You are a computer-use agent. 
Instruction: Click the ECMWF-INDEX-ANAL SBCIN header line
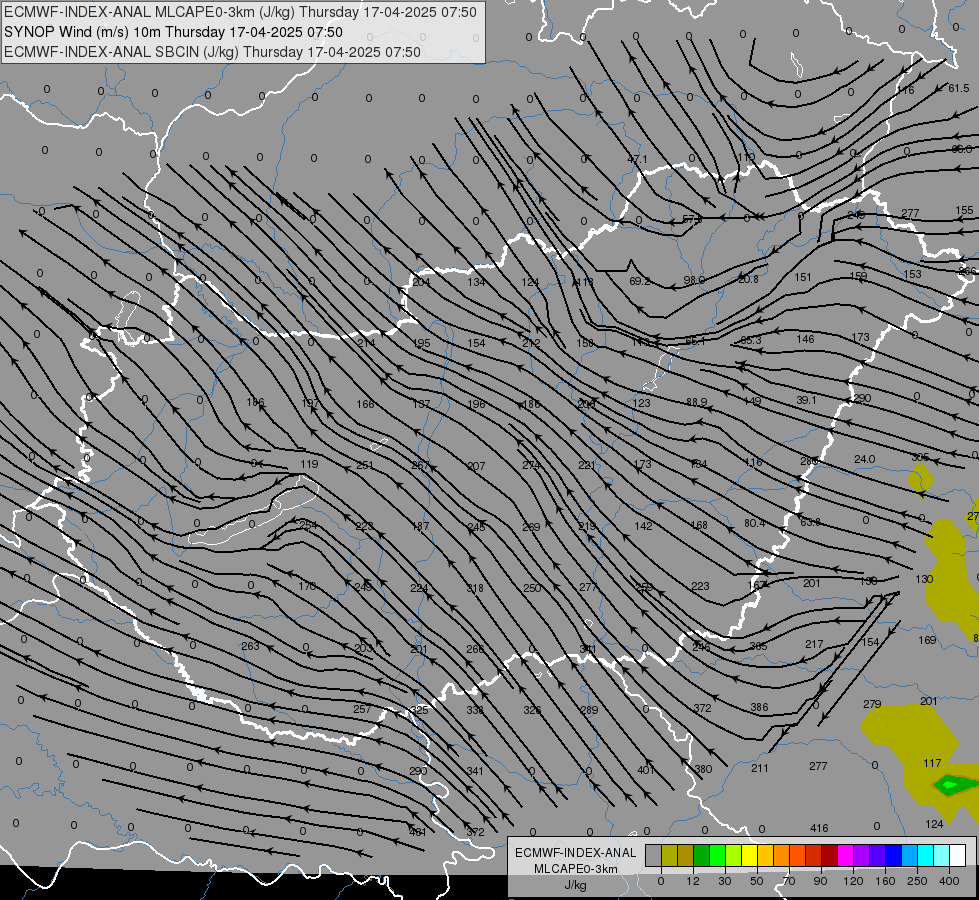point(212,52)
